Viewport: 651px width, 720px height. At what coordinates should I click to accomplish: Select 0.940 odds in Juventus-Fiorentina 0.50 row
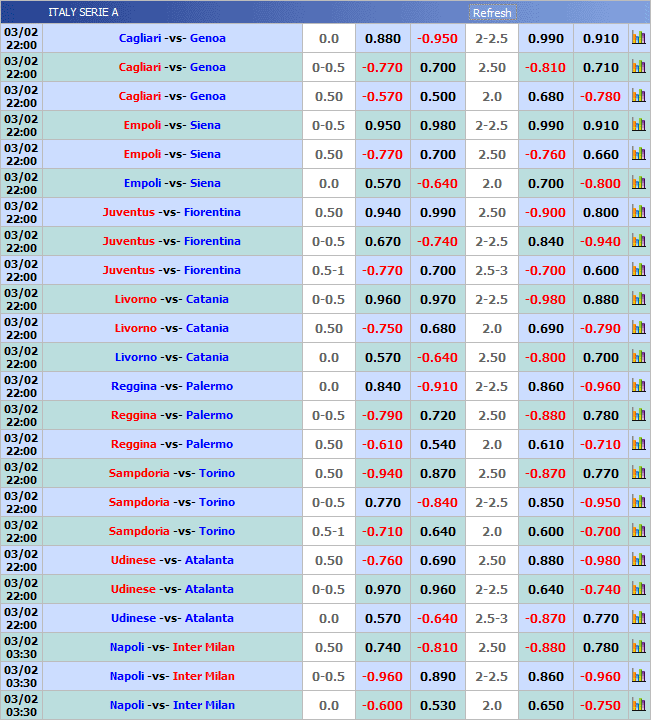pyautogui.click(x=382, y=212)
